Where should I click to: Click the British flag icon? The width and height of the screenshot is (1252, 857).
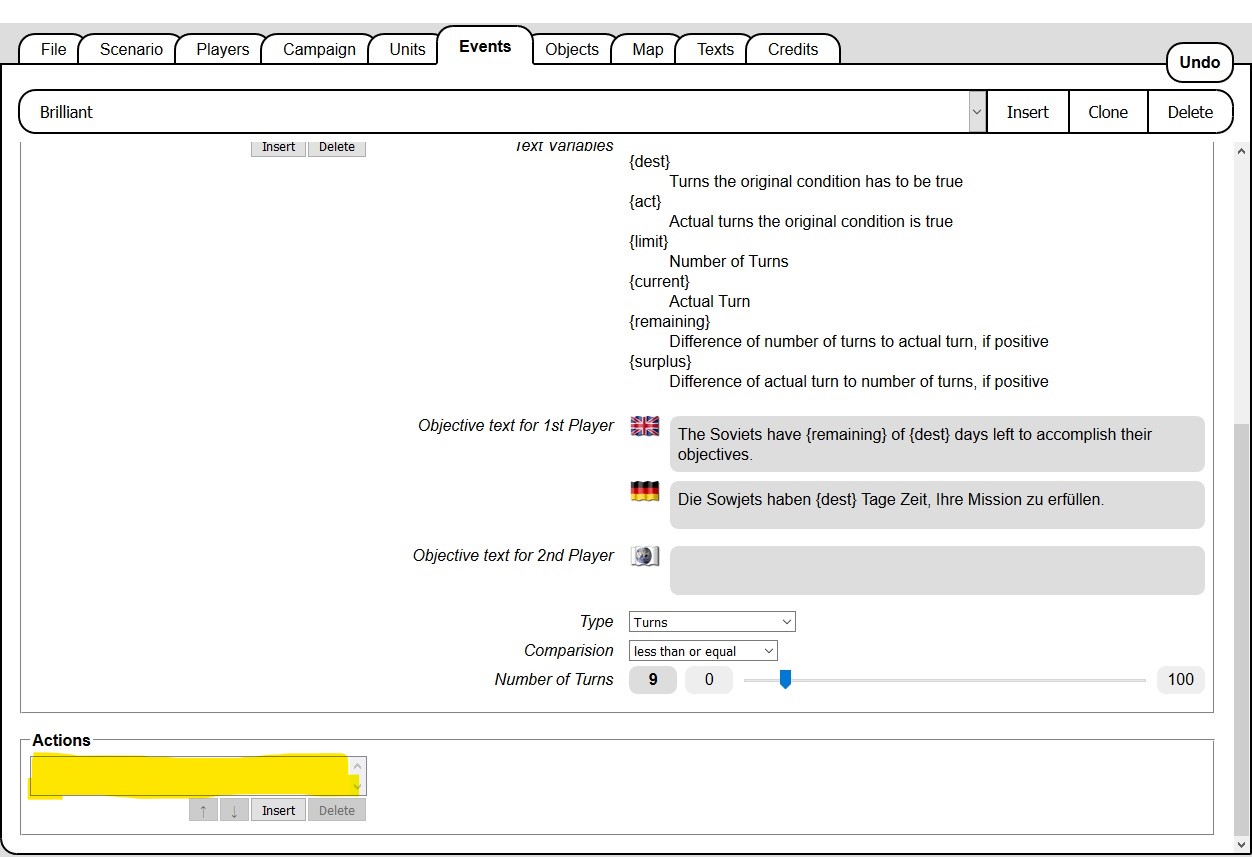[x=645, y=426]
